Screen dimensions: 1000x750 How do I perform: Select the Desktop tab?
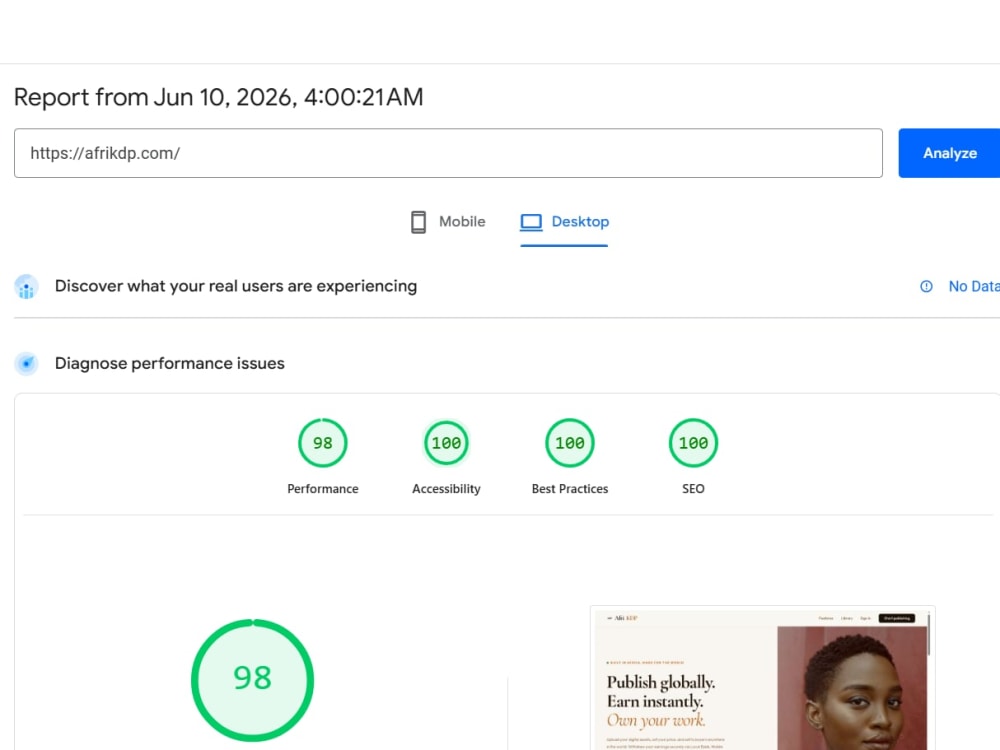click(x=564, y=222)
